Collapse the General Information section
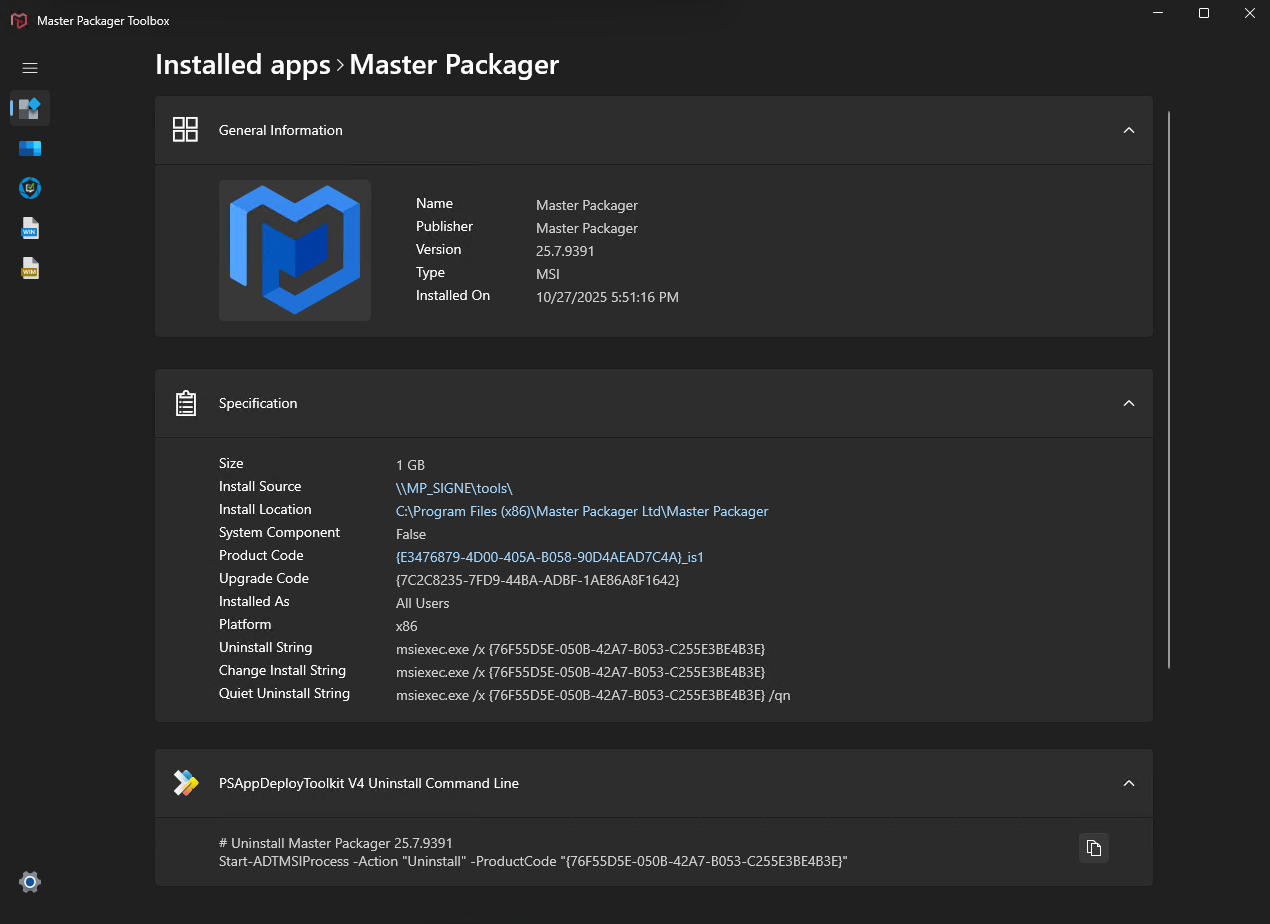Image resolution: width=1270 pixels, height=924 pixels. (1128, 130)
